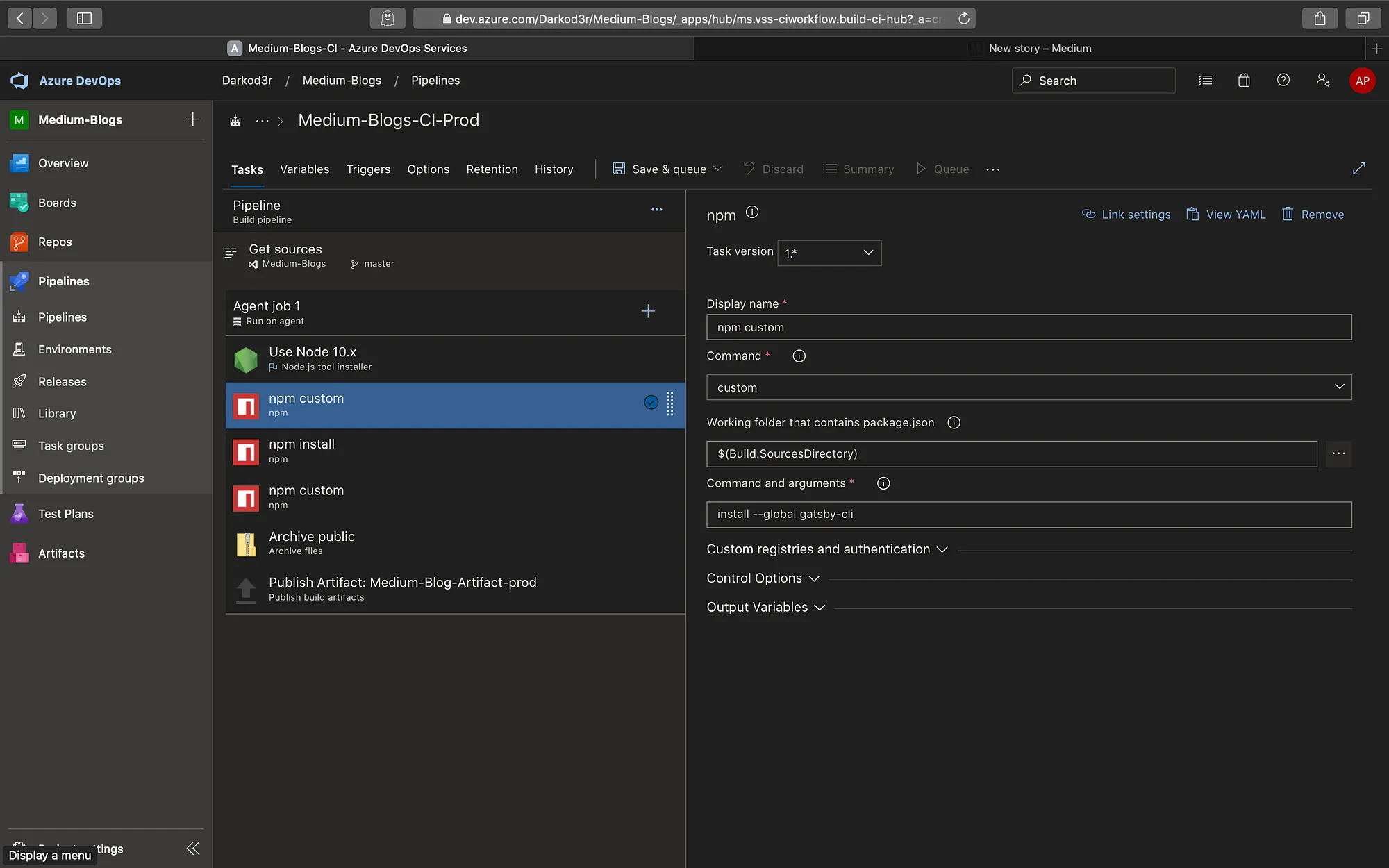The image size is (1389, 868).
Task: Switch to the Triggers tab
Action: [368, 169]
